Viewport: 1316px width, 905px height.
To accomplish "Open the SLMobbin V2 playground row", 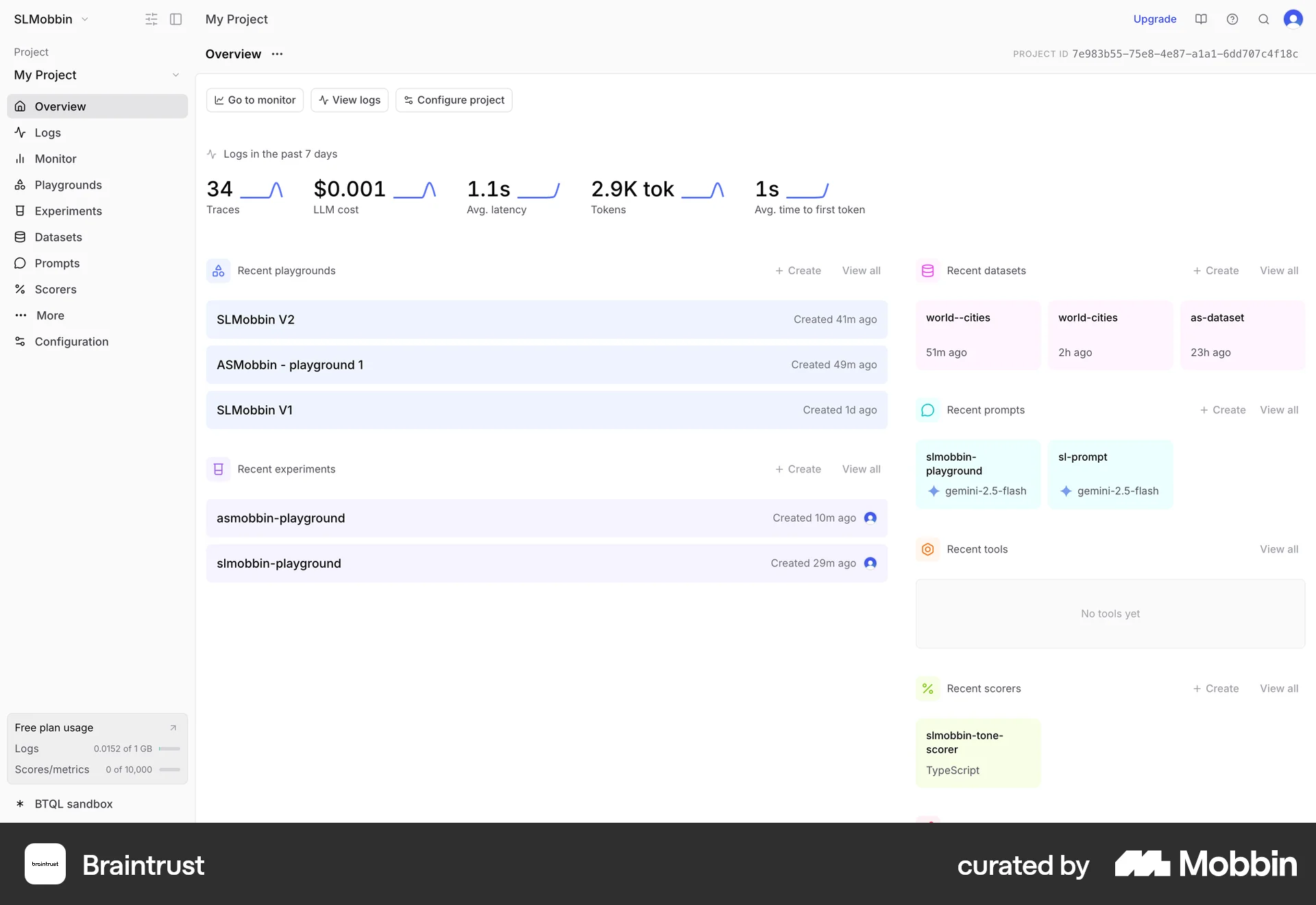I will [546, 319].
